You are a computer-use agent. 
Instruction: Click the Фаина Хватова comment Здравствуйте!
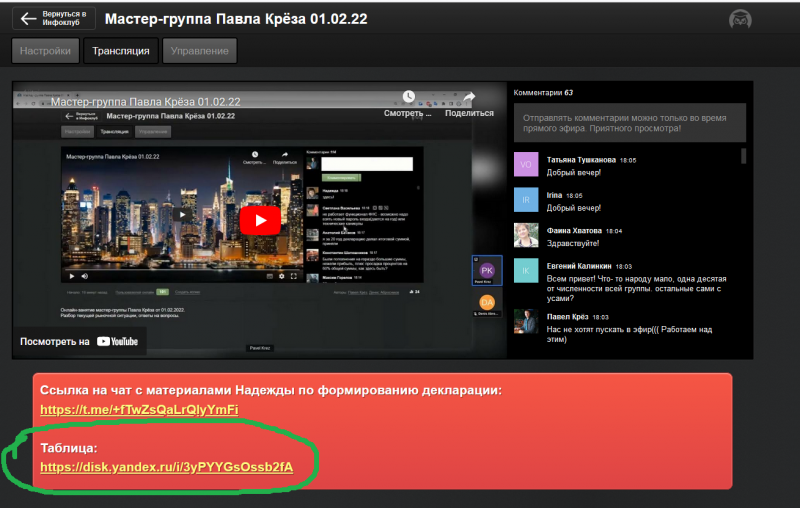tap(573, 243)
